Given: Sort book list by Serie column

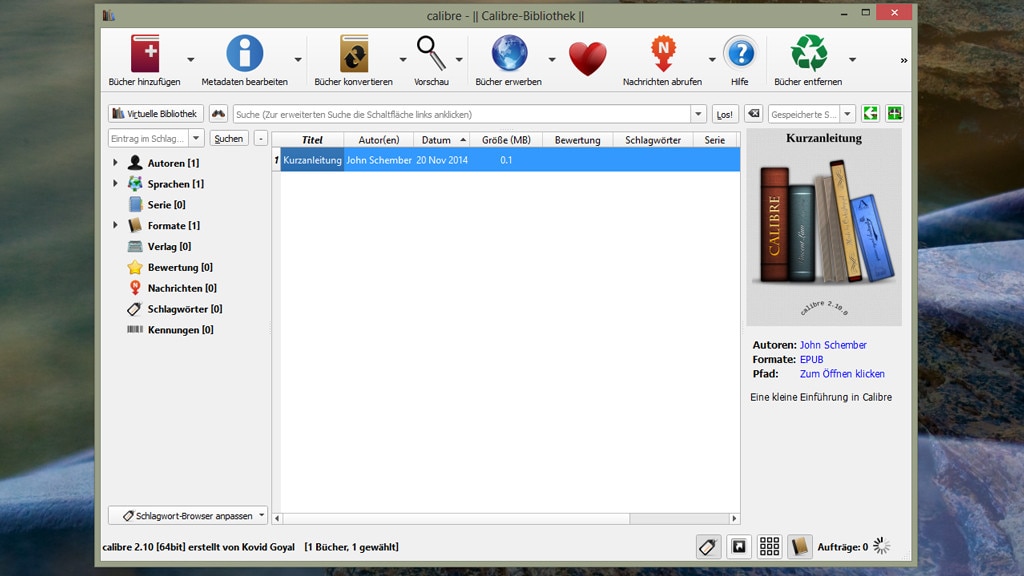Looking at the screenshot, I should click(714, 140).
